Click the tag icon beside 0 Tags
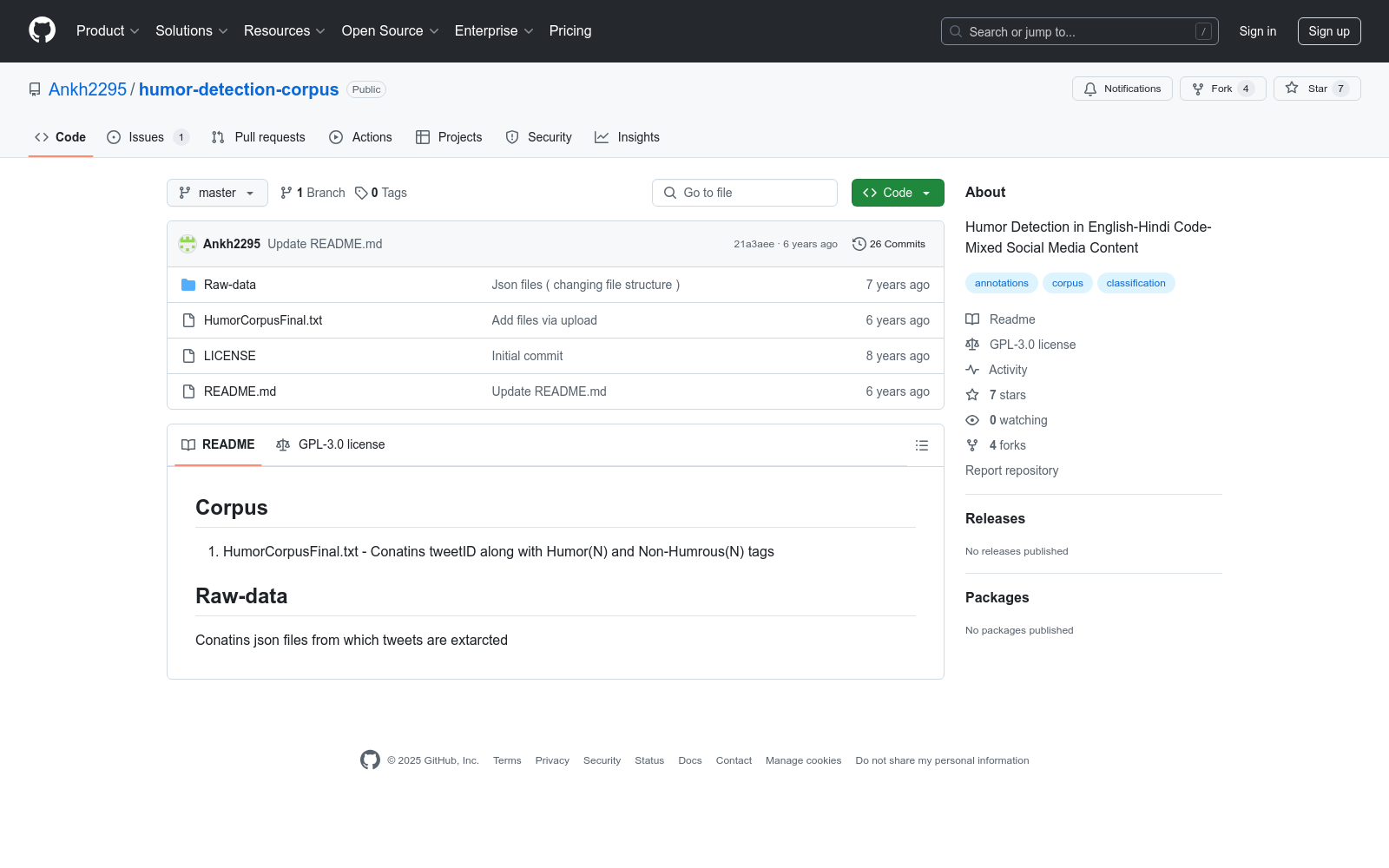1389x868 pixels. tap(361, 193)
